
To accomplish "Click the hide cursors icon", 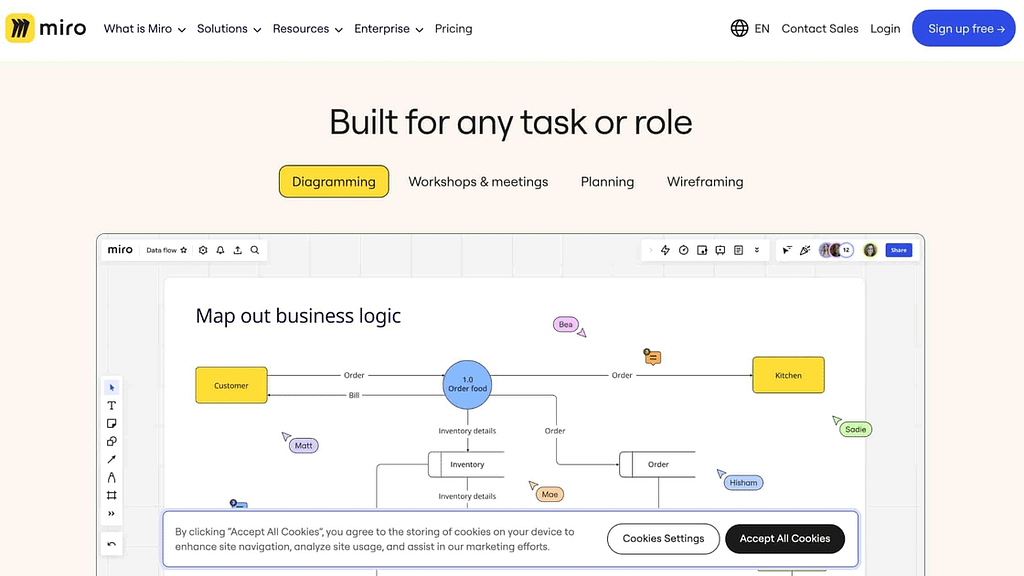I will point(787,250).
